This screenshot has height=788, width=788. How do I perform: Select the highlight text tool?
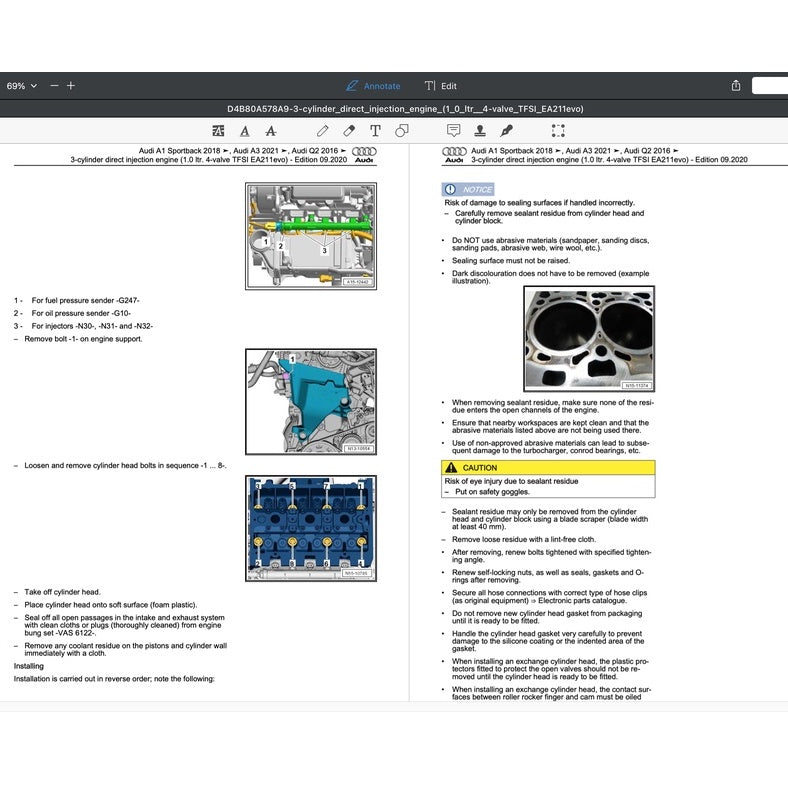[218, 130]
